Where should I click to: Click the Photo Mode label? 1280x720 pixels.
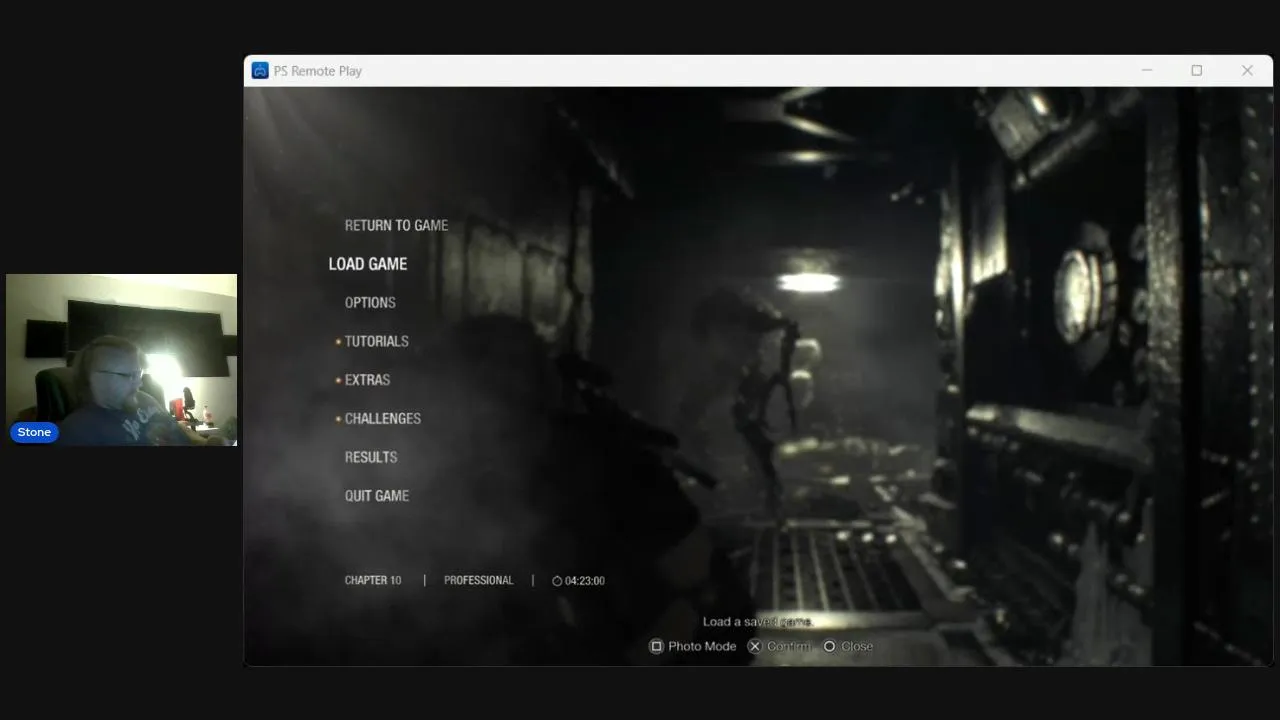point(702,646)
